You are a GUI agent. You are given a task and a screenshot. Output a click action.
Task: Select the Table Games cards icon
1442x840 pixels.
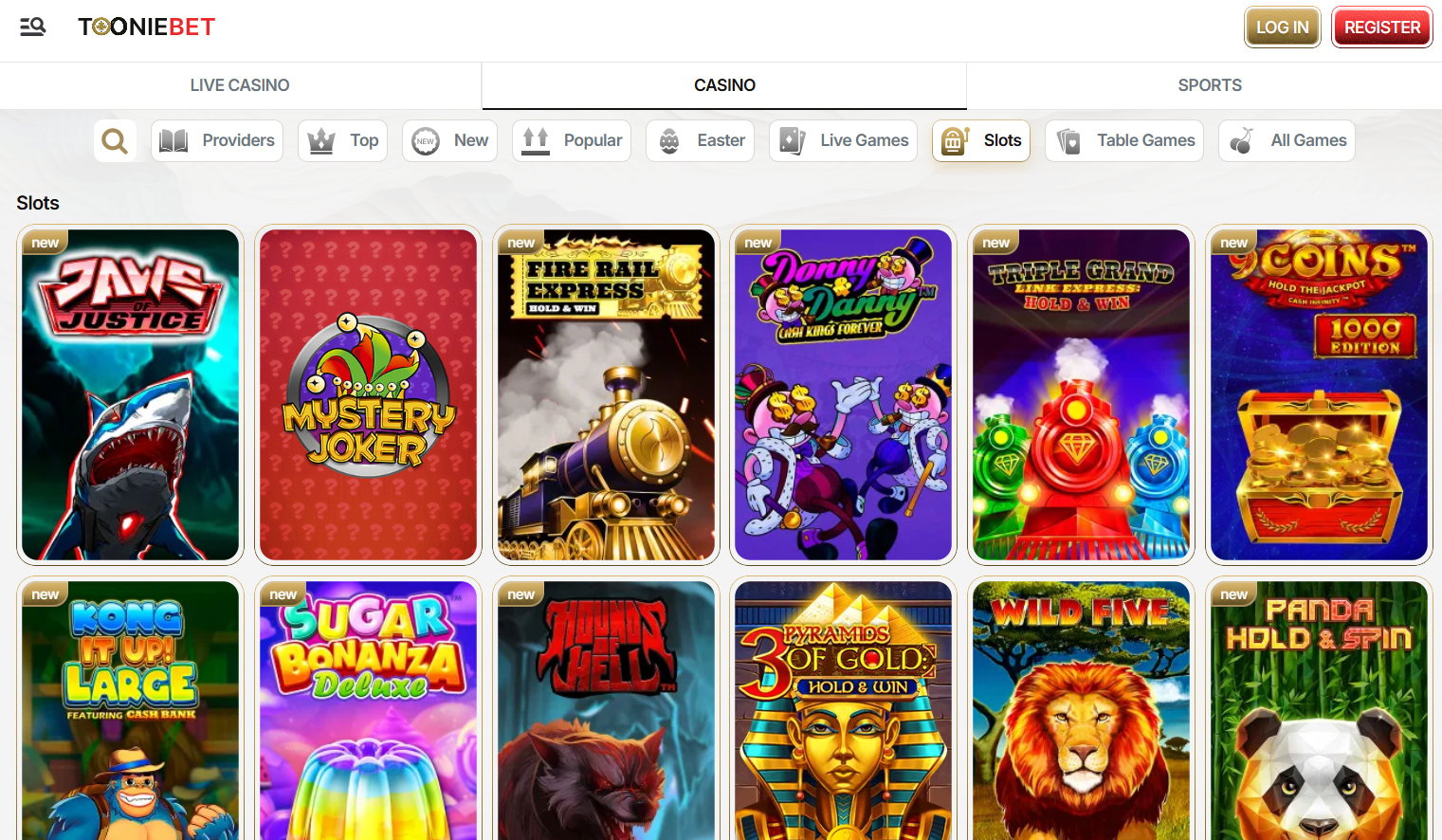pyautogui.click(x=1068, y=140)
